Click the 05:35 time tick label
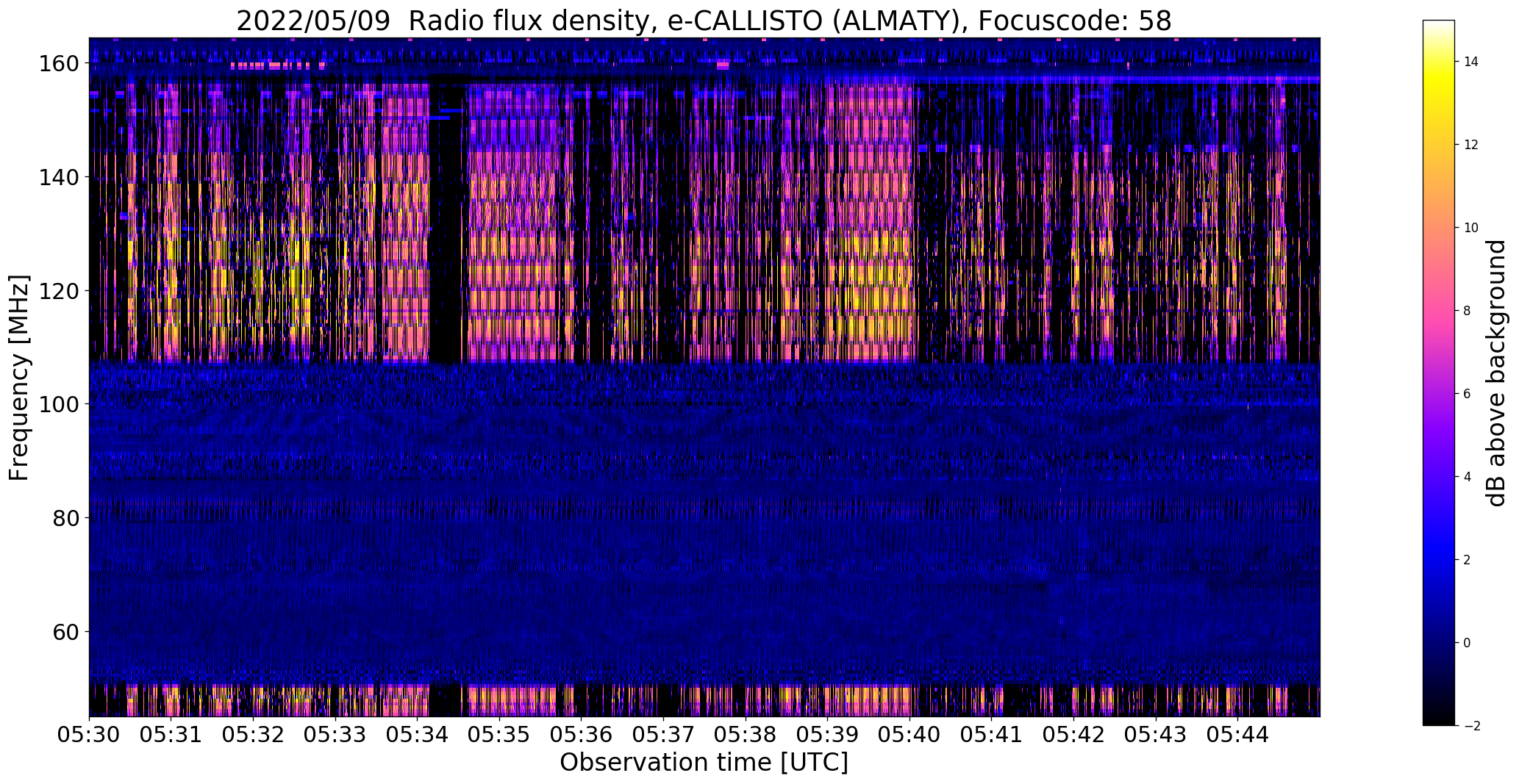This screenshot has width=1519, height=784. [499, 735]
